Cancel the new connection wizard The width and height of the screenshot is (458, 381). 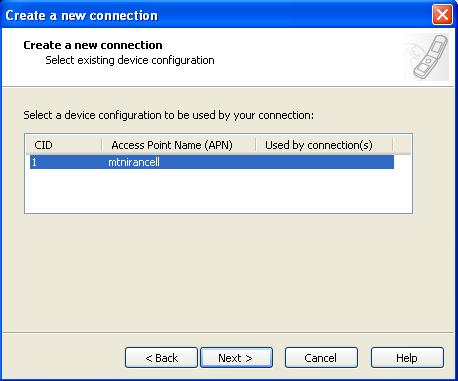321,358
